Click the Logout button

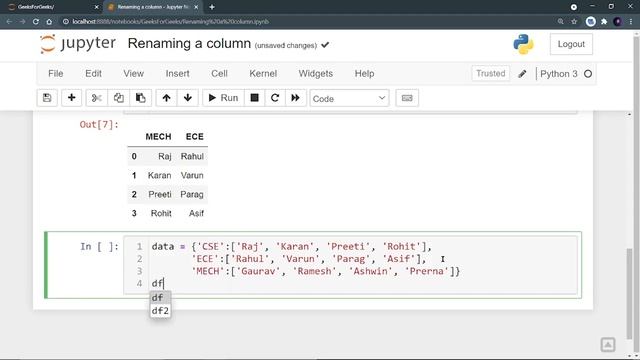[571, 44]
